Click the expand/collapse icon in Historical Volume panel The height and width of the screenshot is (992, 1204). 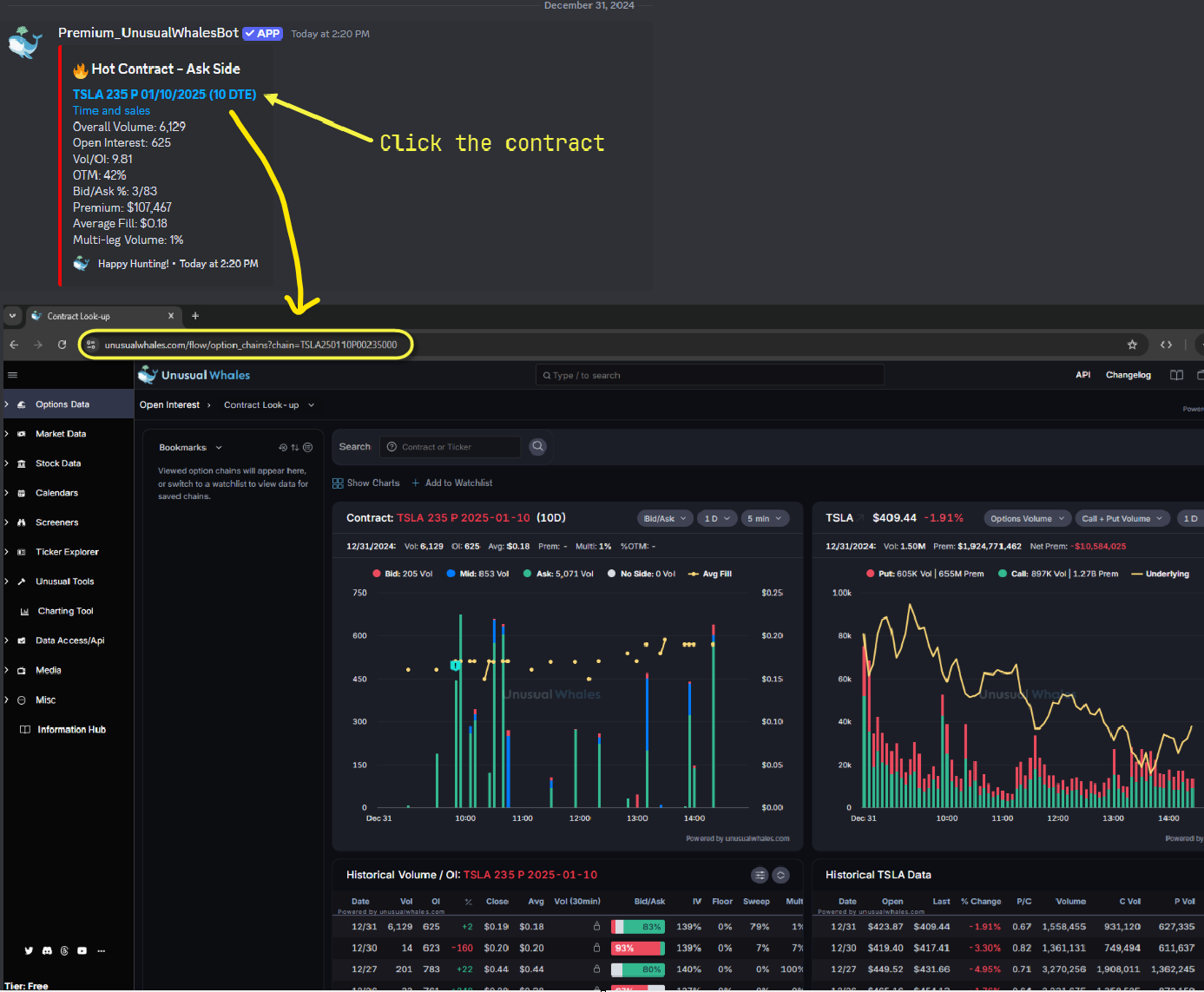(780, 875)
